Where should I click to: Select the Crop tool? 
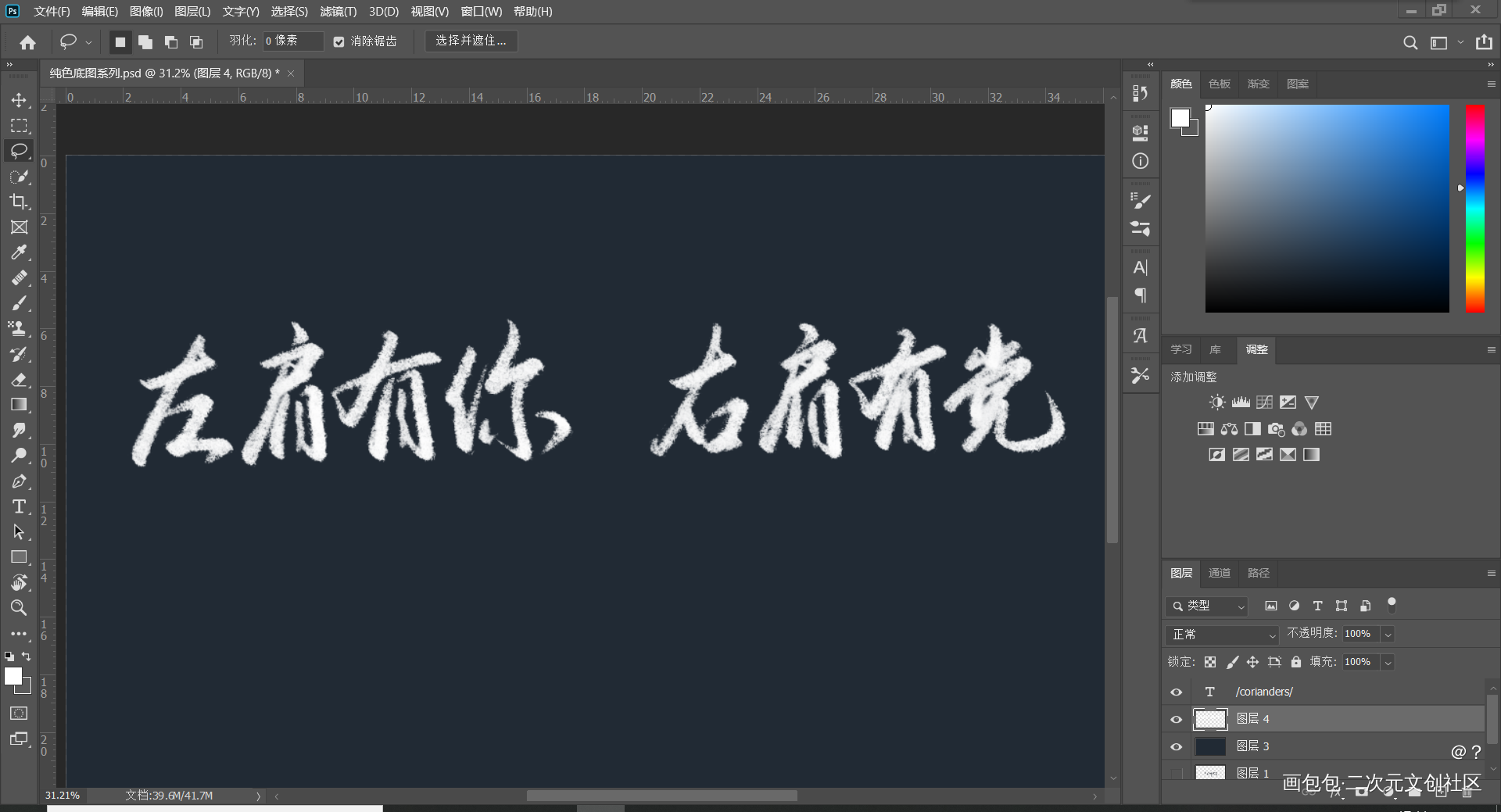point(19,202)
